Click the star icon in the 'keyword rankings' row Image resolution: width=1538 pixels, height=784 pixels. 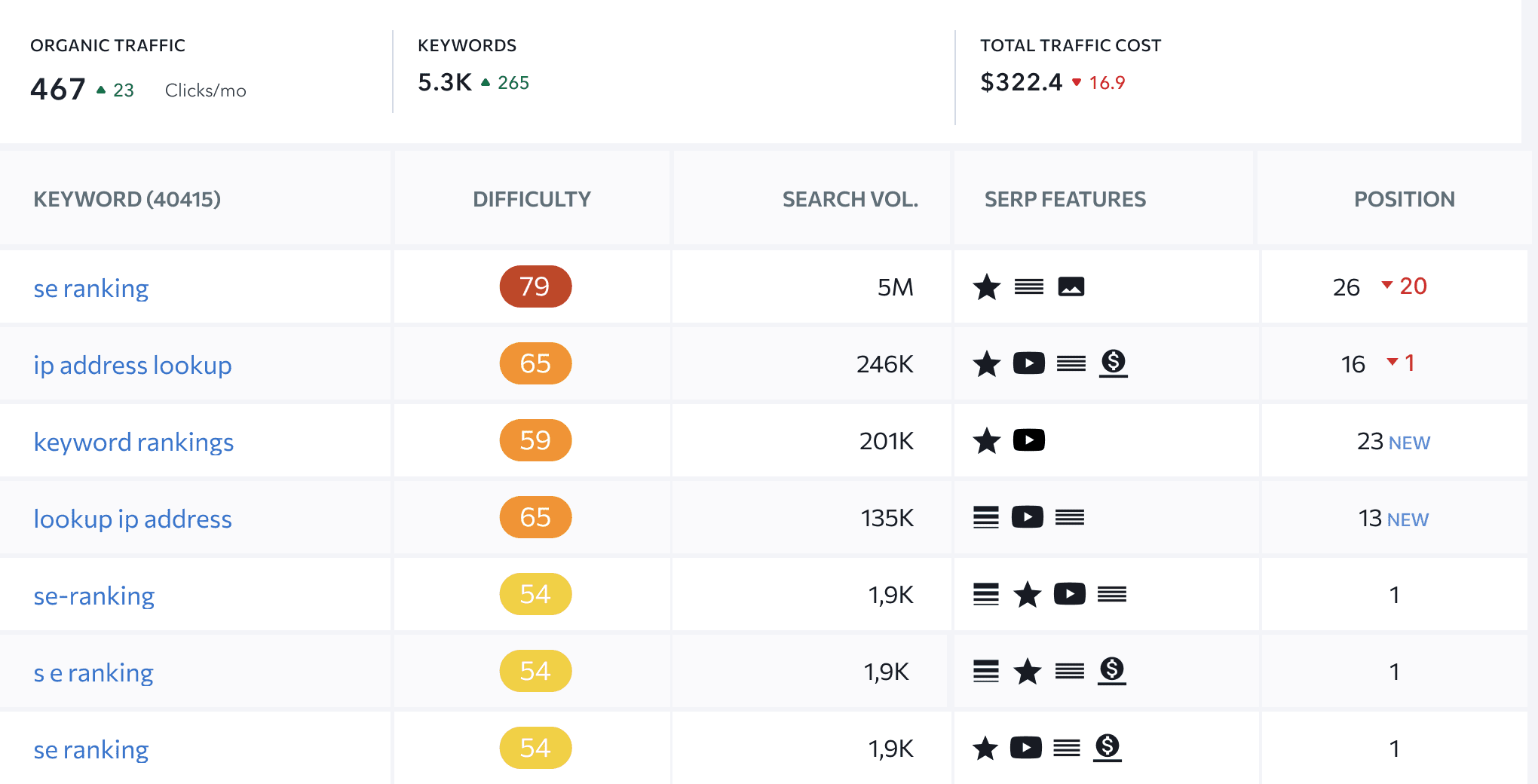(x=987, y=440)
